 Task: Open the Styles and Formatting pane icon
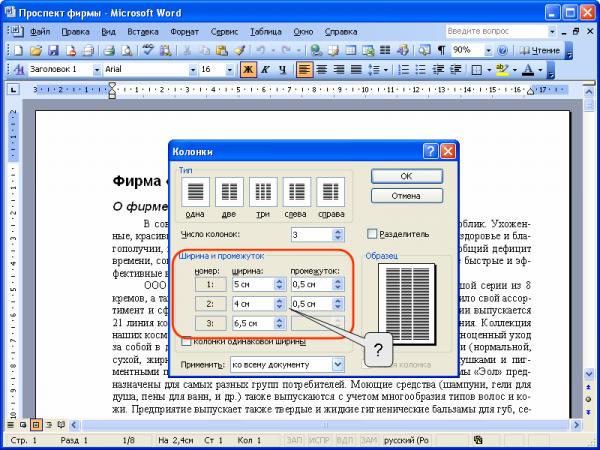18,70
